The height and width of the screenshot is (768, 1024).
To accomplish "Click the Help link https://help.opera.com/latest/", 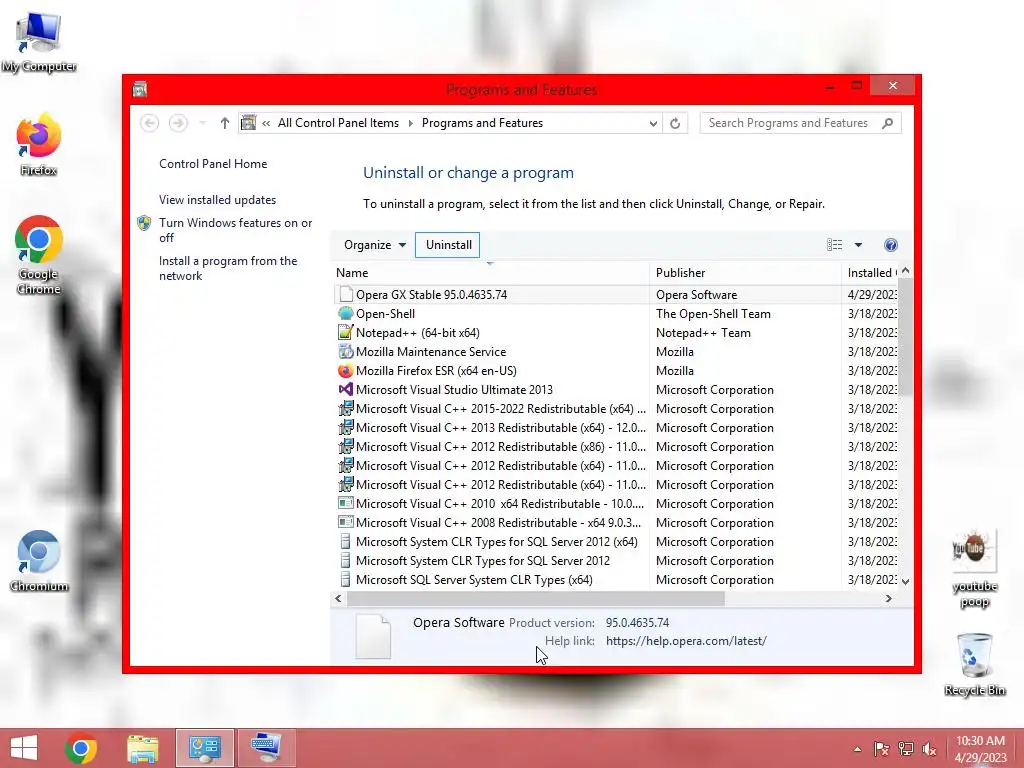I will pos(686,641).
